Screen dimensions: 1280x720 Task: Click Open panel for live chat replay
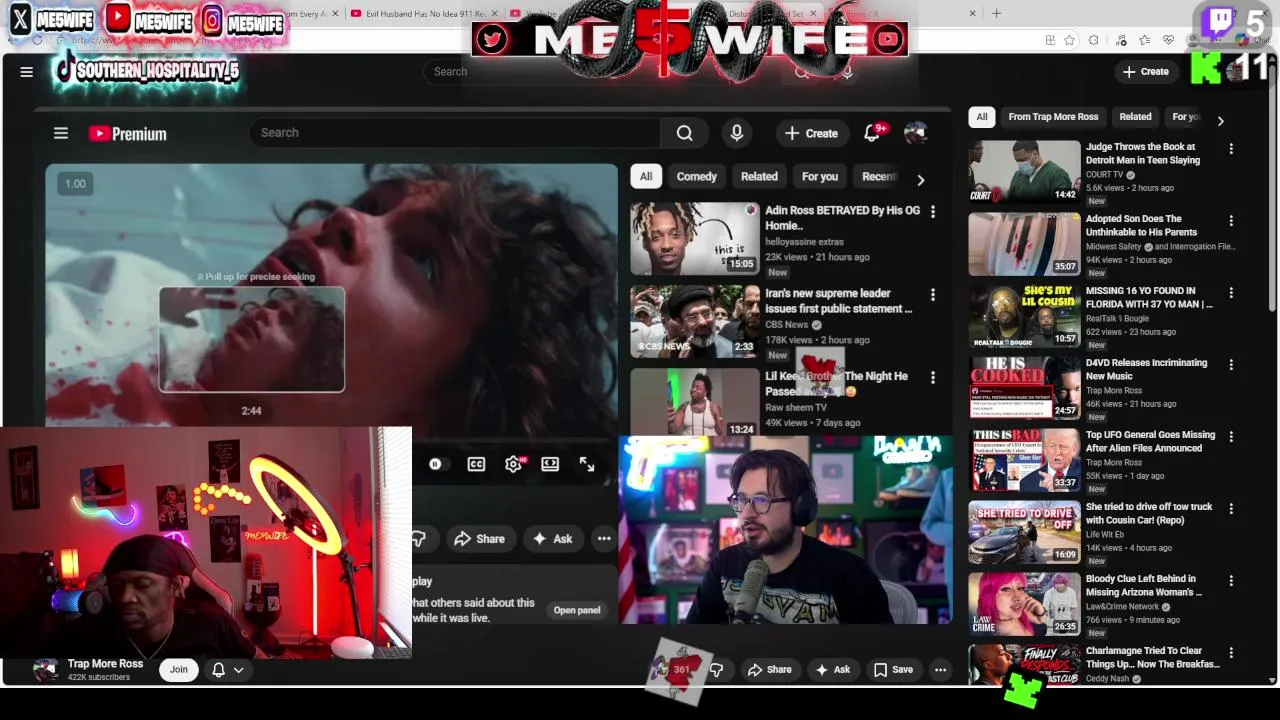577,610
